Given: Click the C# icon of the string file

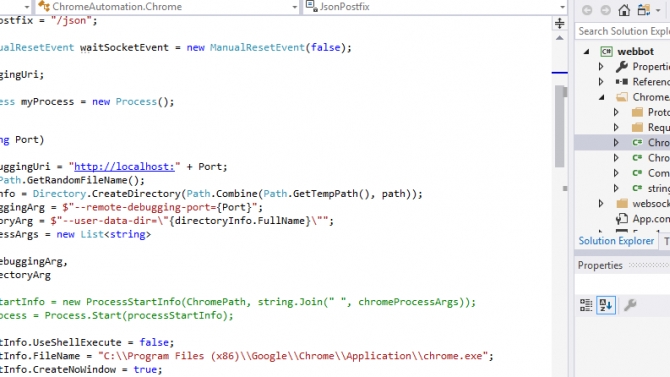Looking at the screenshot, I should pyautogui.click(x=637, y=188).
